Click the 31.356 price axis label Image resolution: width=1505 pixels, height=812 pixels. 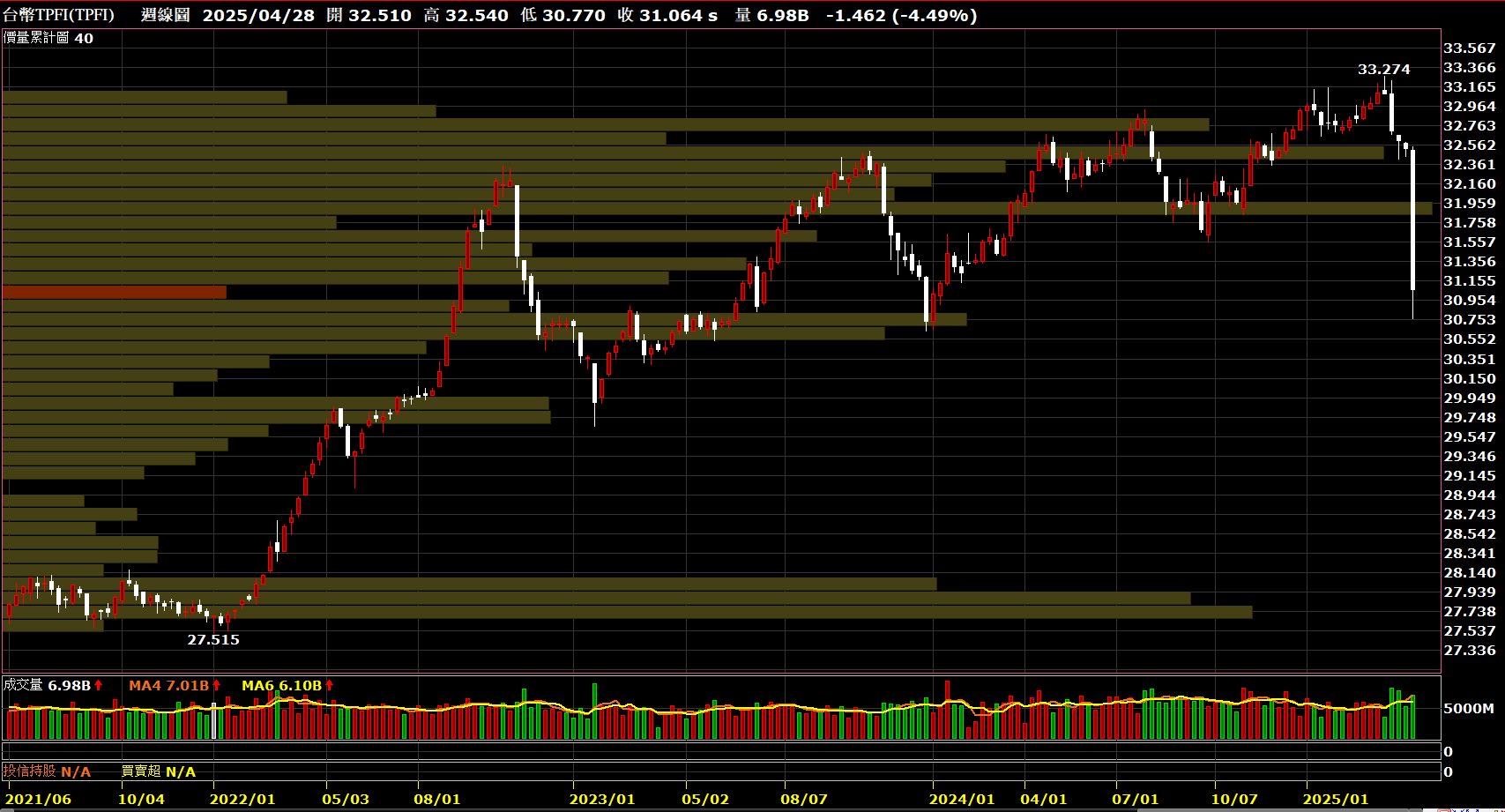point(1470,261)
